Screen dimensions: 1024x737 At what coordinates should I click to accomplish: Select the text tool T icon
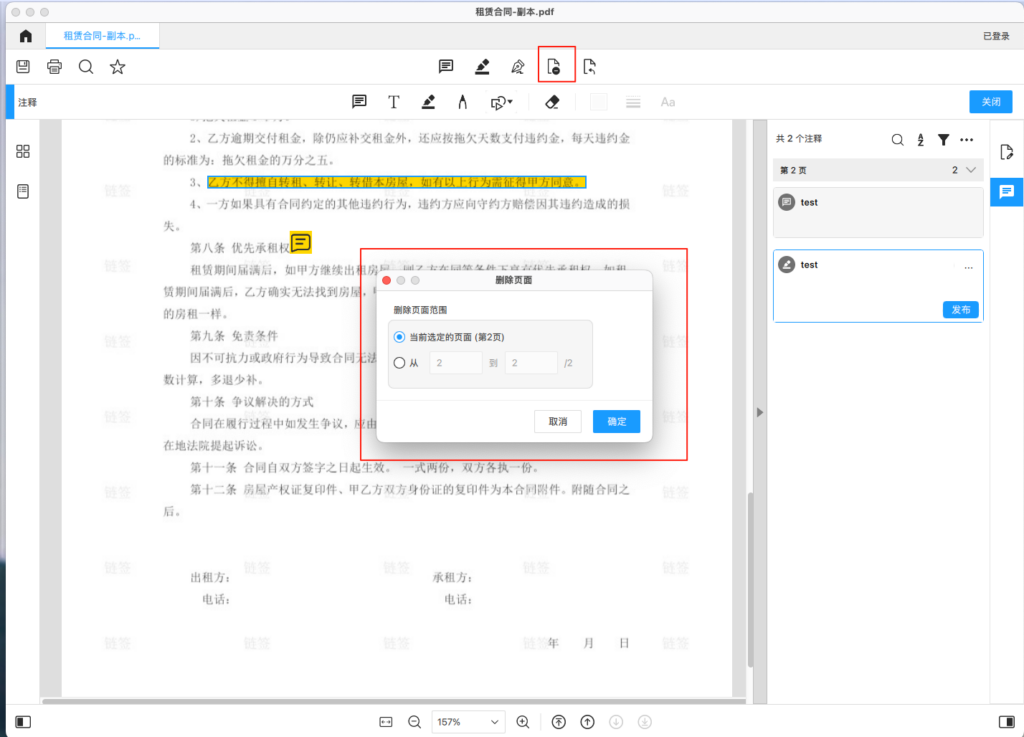click(x=394, y=102)
